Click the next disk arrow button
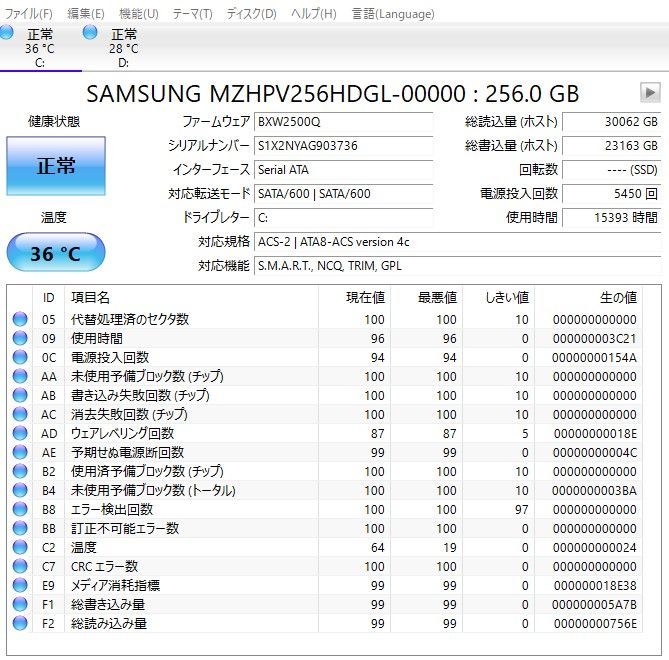 650,93
